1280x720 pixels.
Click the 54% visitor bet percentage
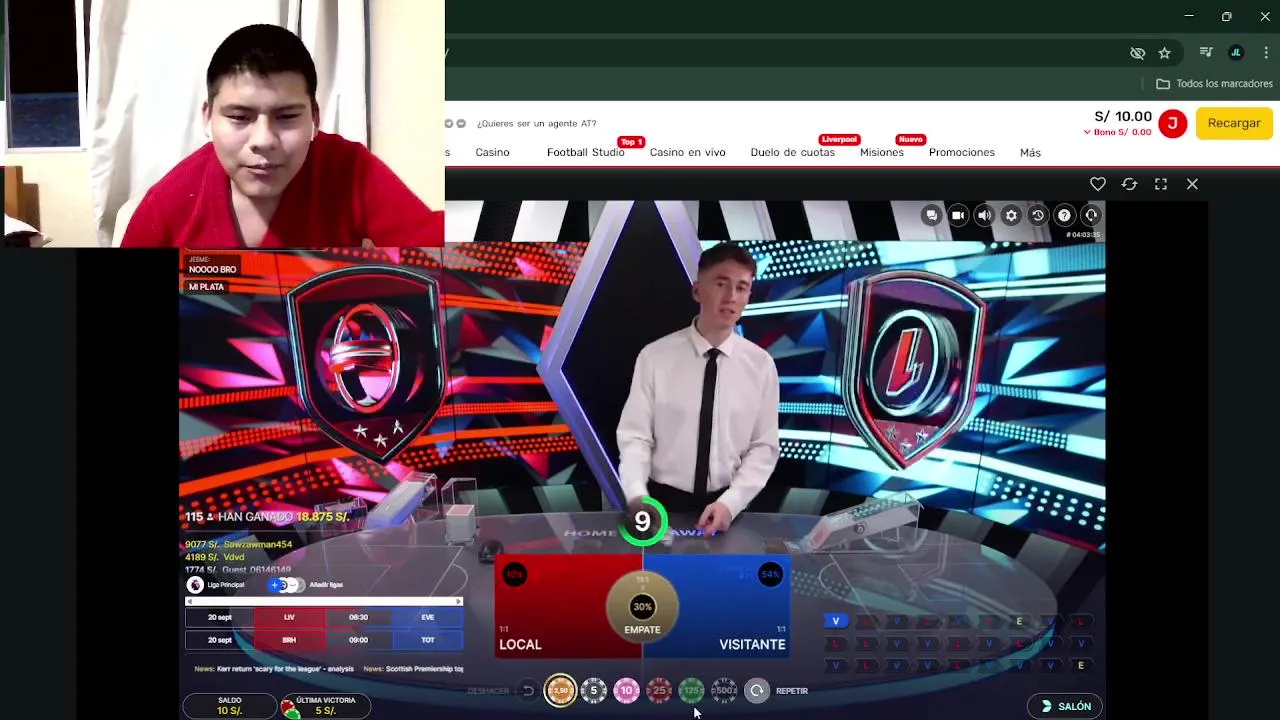point(770,575)
